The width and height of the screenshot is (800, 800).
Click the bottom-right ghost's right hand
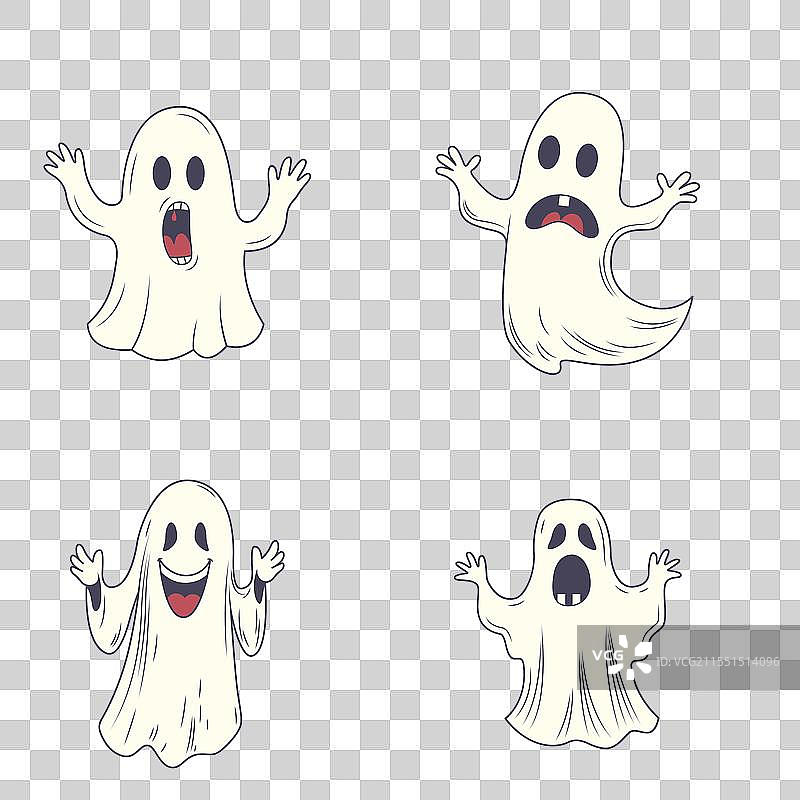tap(663, 565)
